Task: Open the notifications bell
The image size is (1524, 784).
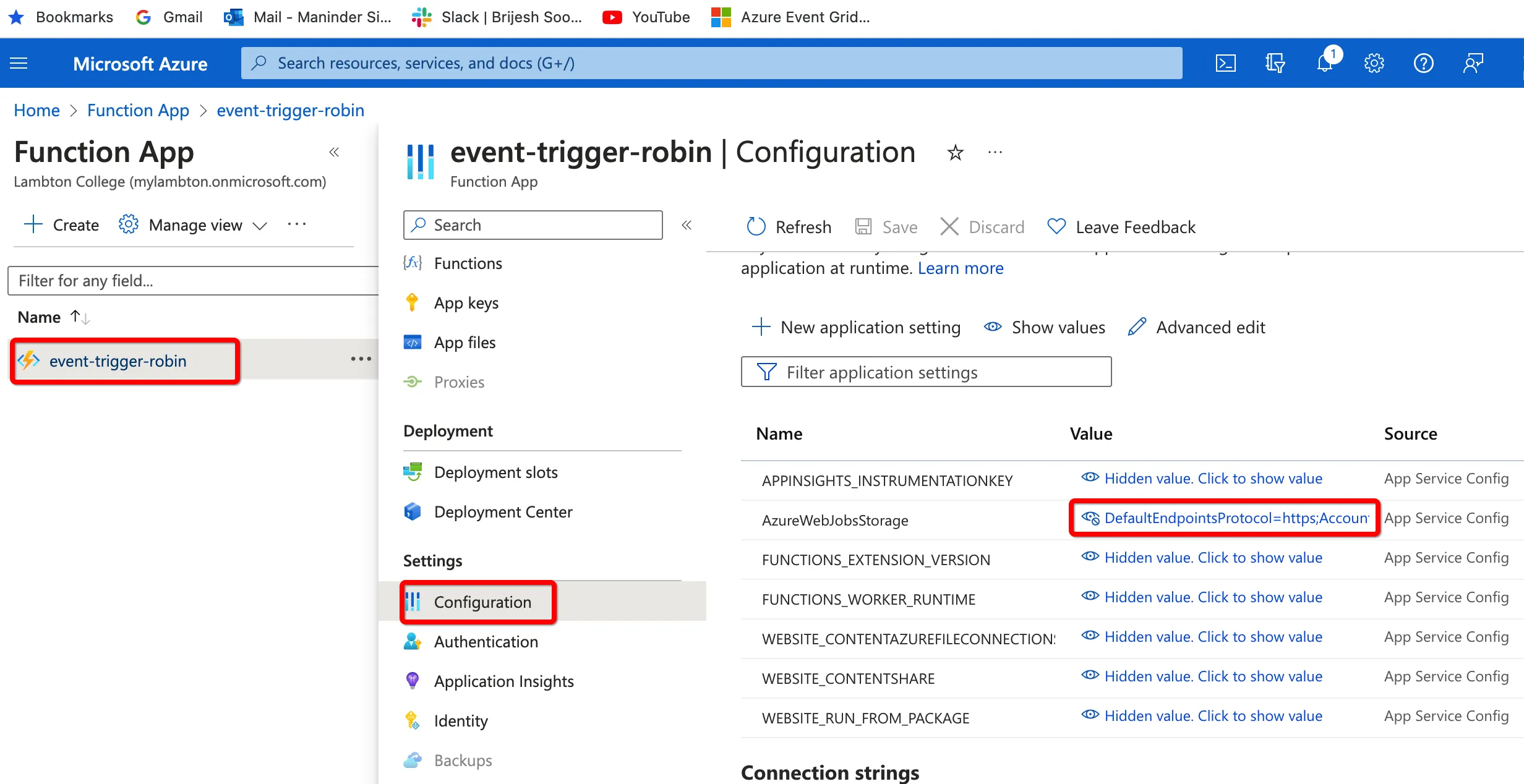Action: (x=1324, y=63)
